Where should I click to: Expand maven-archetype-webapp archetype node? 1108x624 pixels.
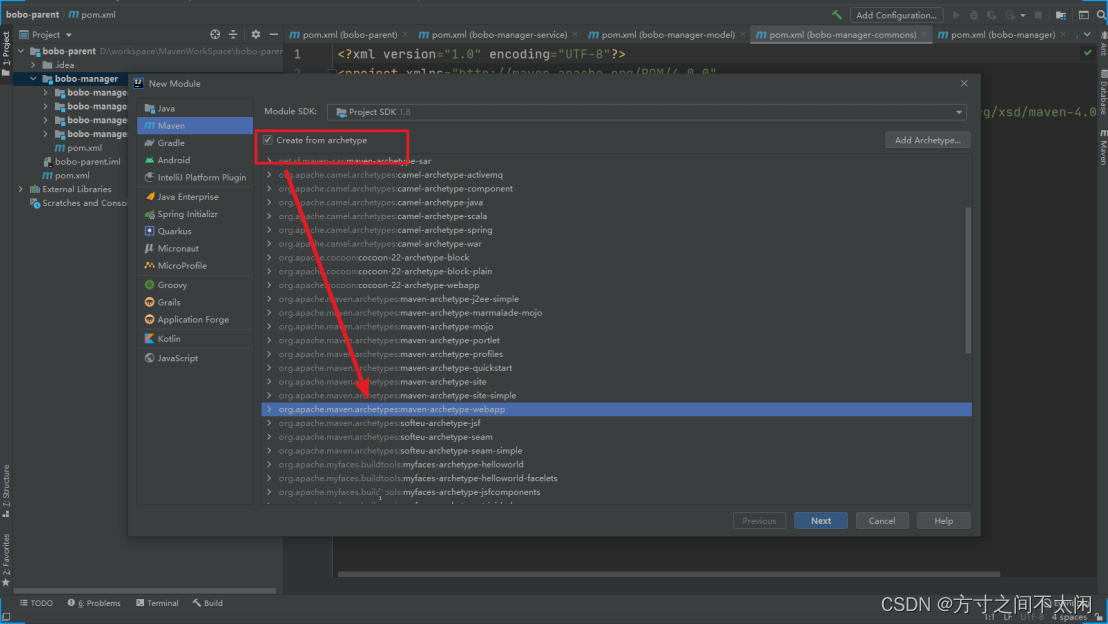[269, 409]
